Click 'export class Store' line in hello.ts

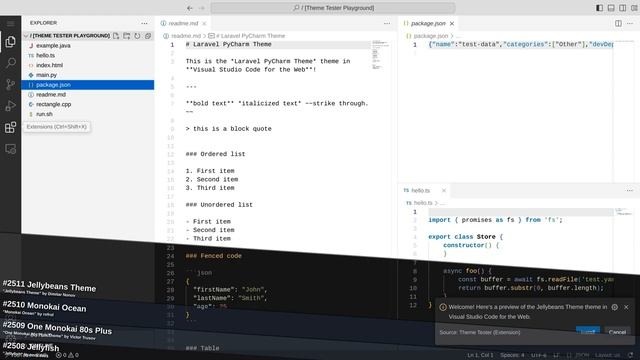tap(466, 237)
